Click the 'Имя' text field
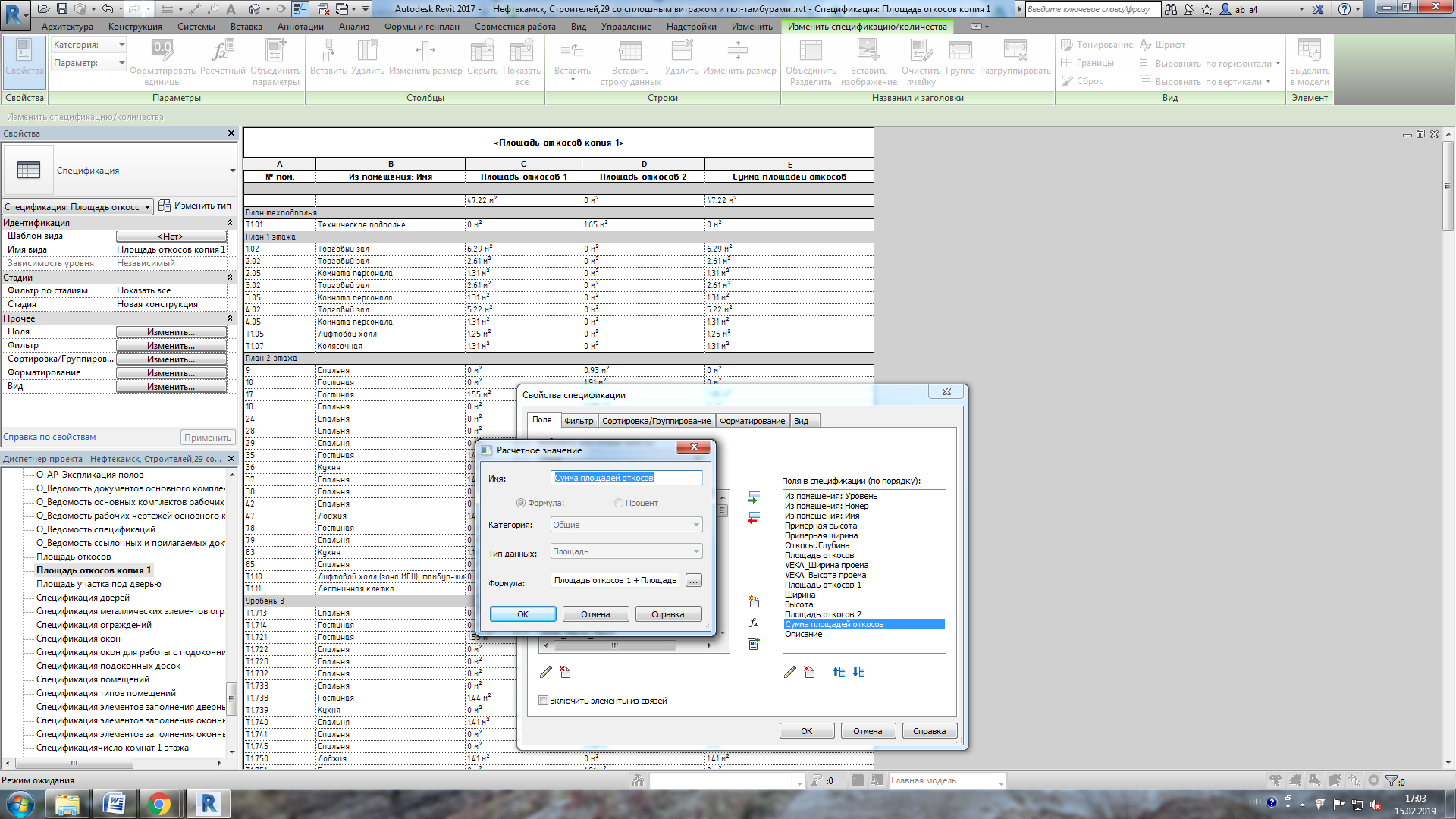Viewport: 1456px width, 819px height. (626, 478)
